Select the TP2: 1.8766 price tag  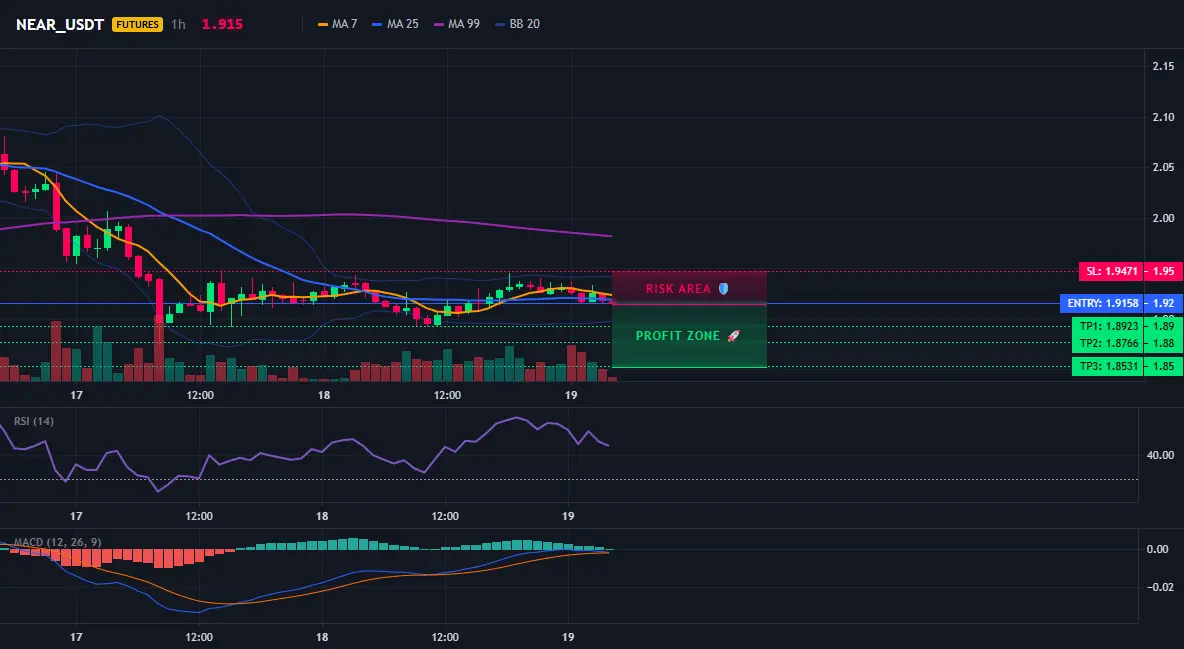coord(1108,343)
